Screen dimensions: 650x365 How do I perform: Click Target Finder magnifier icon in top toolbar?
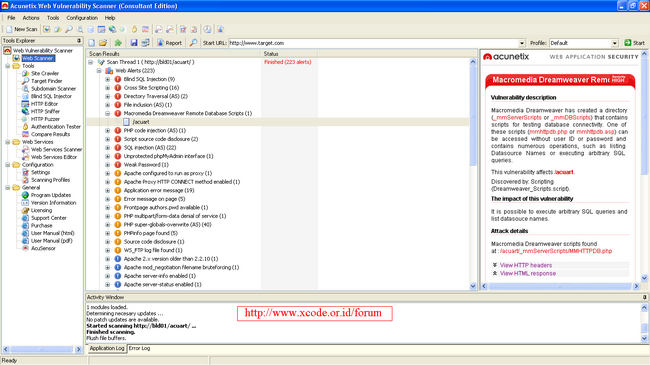pyautogui.click(x=69, y=29)
